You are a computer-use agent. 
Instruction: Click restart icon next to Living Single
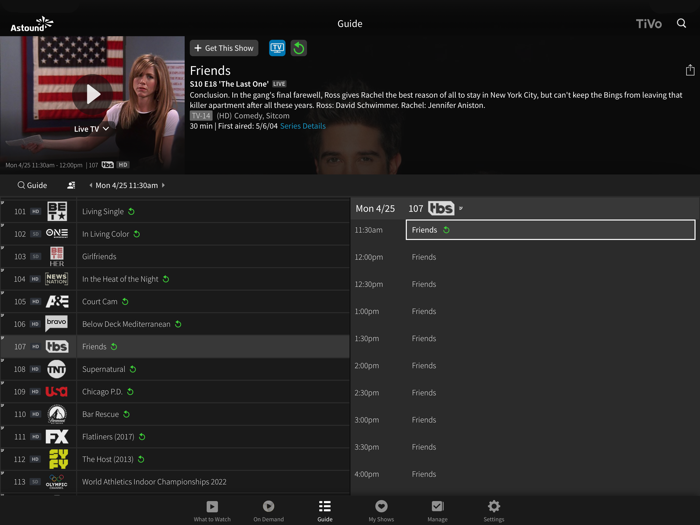[x=131, y=211]
